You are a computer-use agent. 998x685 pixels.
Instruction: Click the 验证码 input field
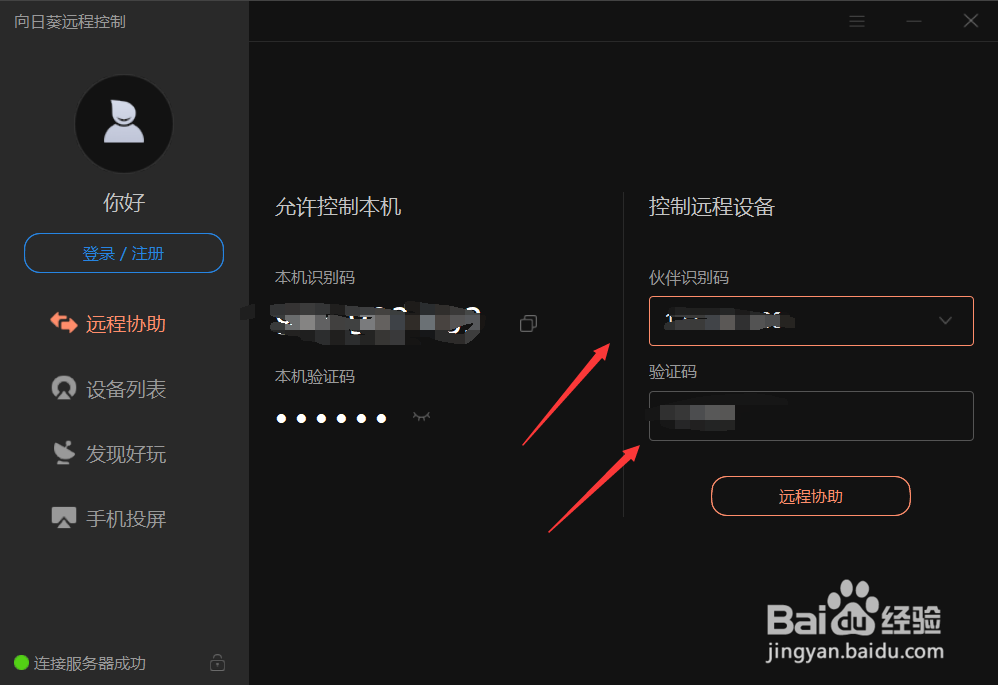(811, 416)
